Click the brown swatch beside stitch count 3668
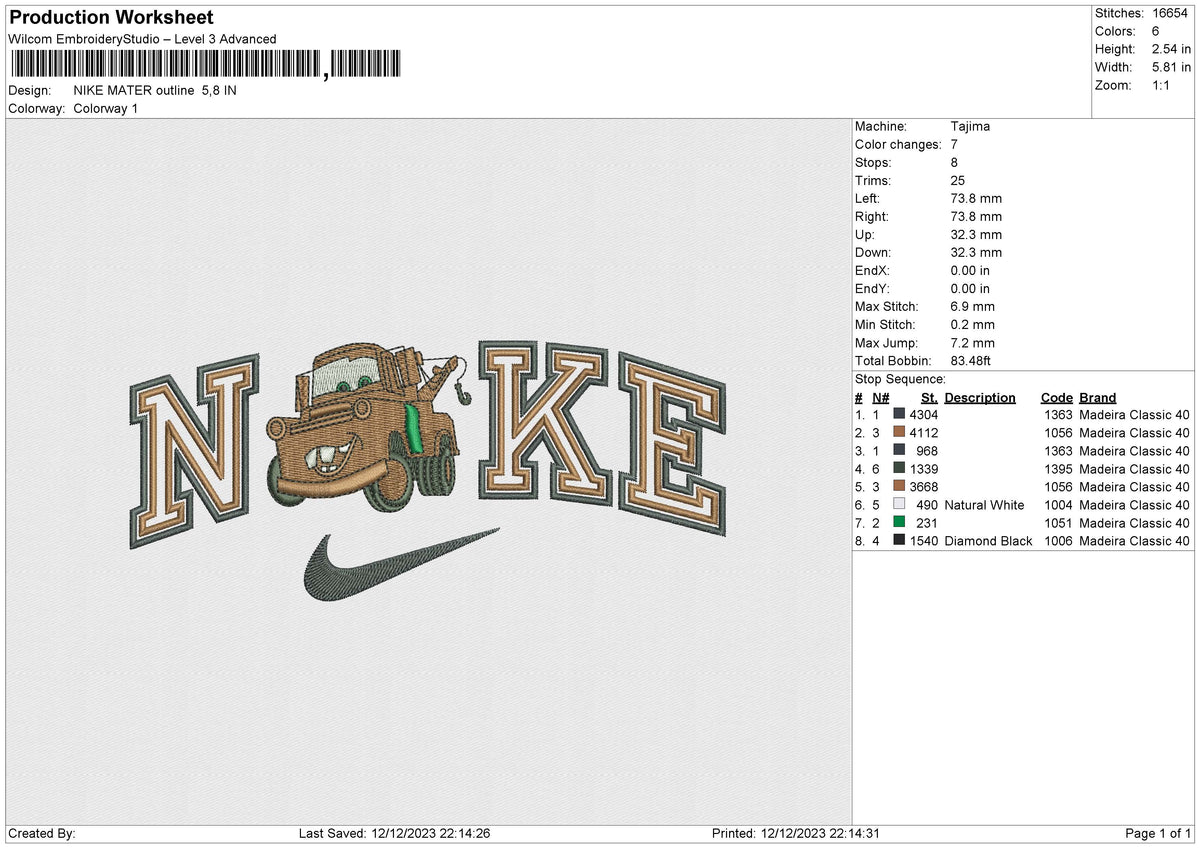Viewport: 1200px width, 848px height. click(x=899, y=487)
